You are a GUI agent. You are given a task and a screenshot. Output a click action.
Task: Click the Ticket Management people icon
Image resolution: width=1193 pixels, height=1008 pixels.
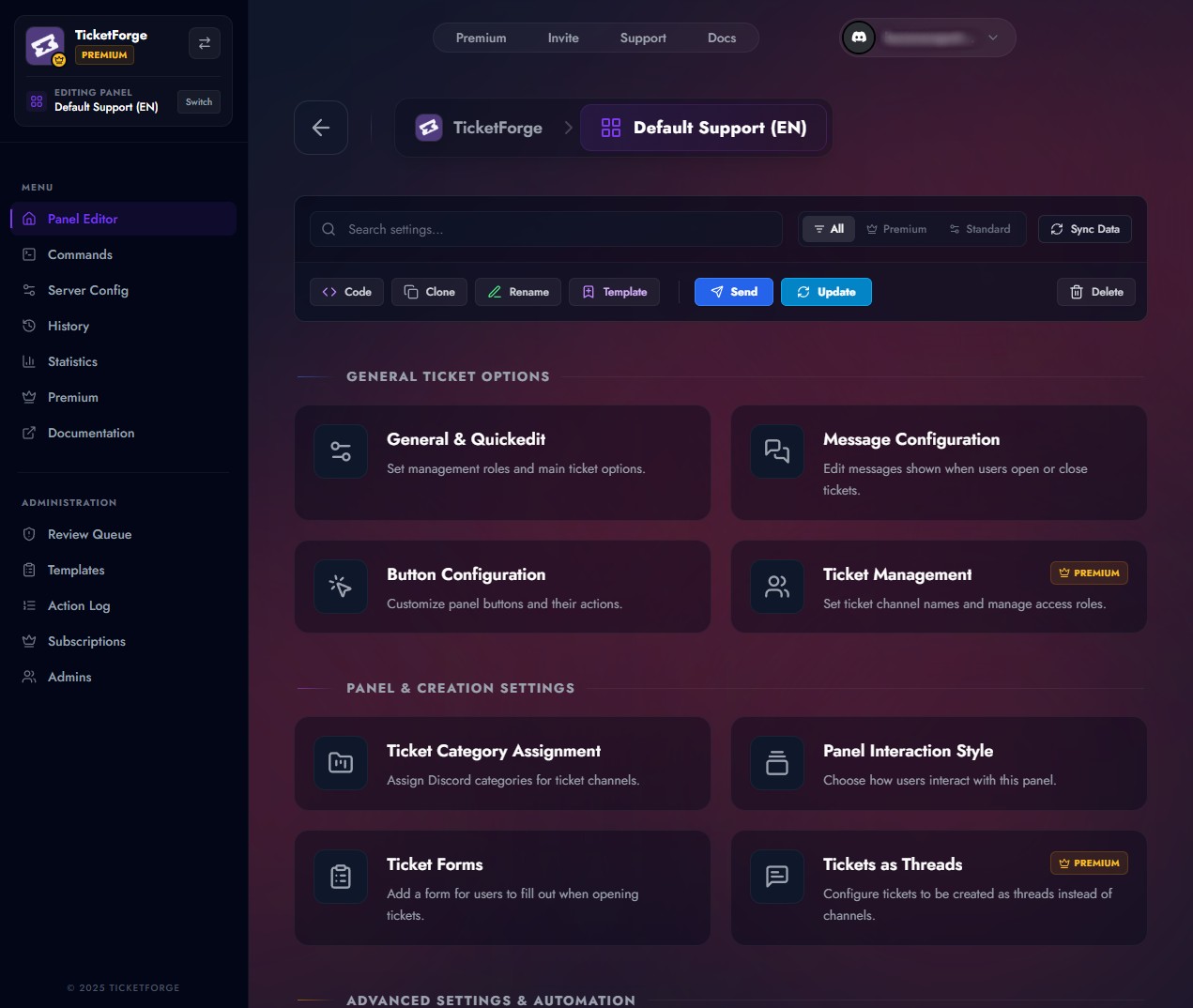tap(776, 587)
